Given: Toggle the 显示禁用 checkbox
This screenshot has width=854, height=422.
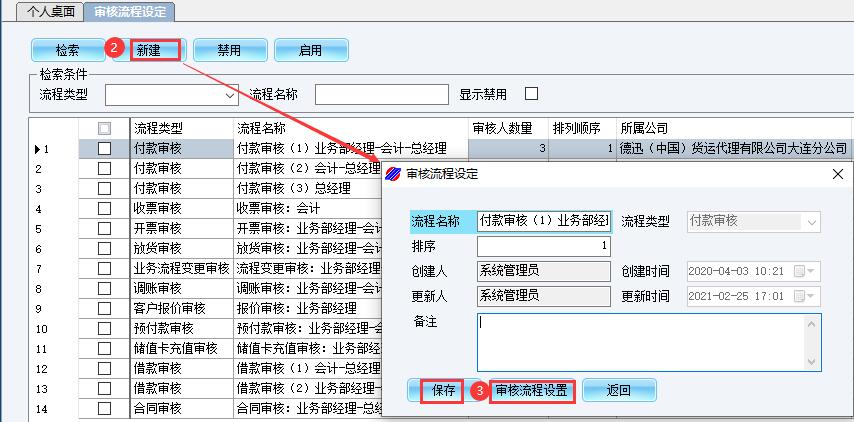Looking at the screenshot, I should [531, 94].
